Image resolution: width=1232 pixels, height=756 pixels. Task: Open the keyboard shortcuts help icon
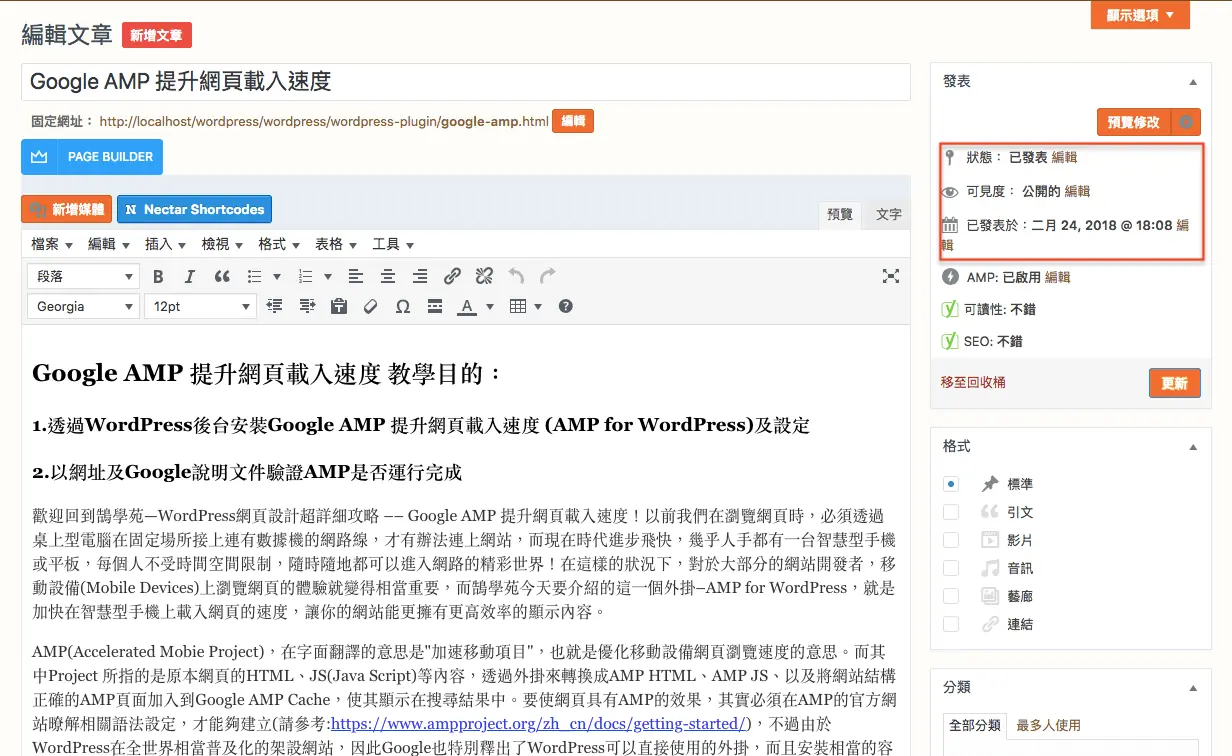pos(566,307)
